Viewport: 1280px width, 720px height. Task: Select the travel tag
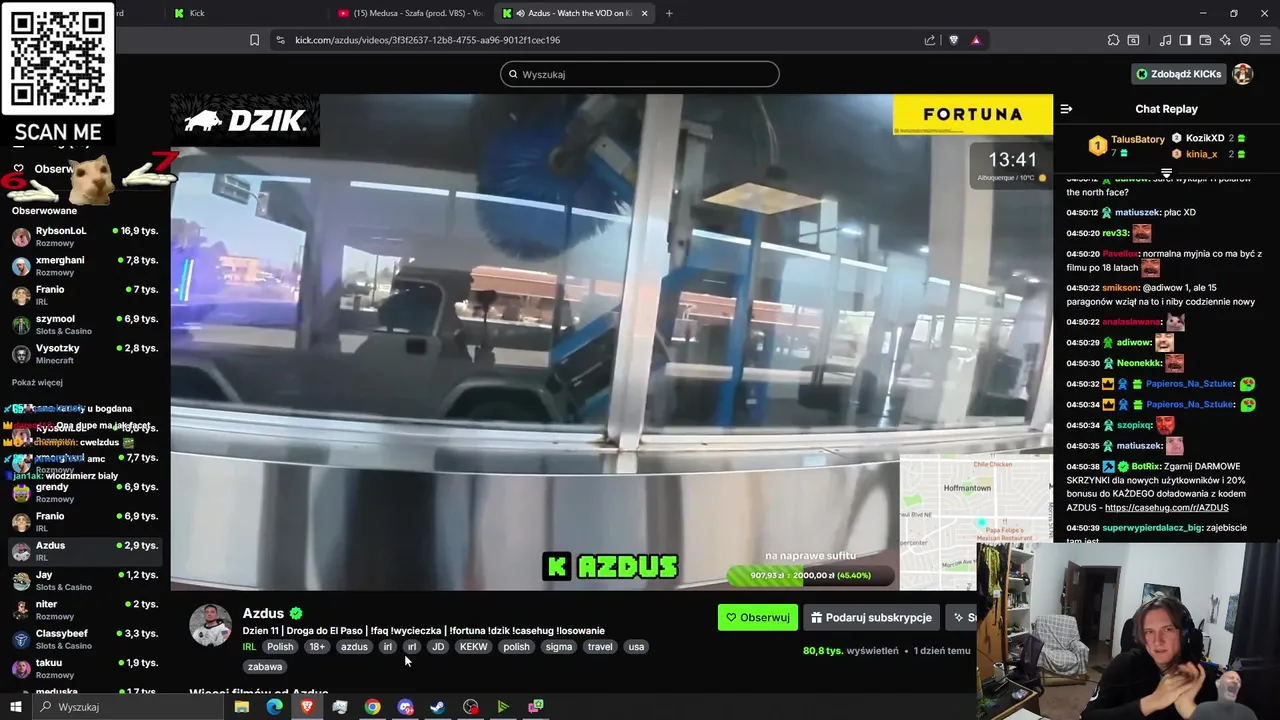[600, 647]
